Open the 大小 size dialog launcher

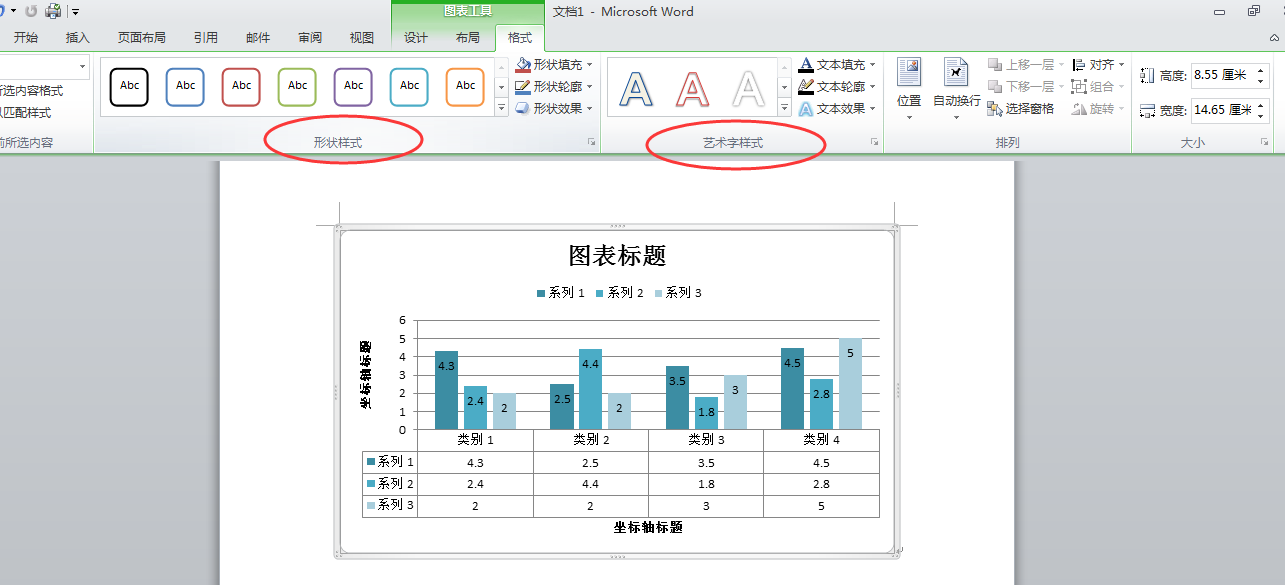click(x=1265, y=143)
